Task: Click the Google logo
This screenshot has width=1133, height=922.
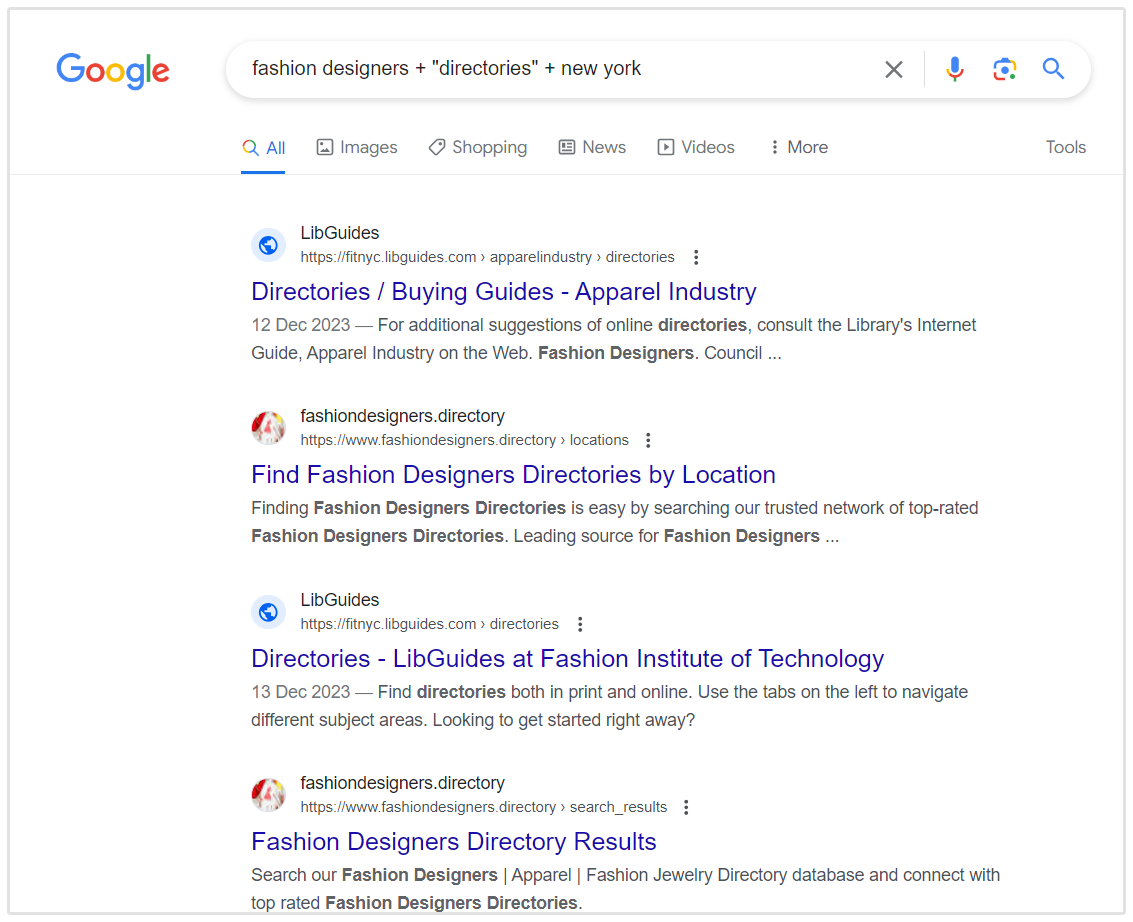Action: click(x=113, y=70)
